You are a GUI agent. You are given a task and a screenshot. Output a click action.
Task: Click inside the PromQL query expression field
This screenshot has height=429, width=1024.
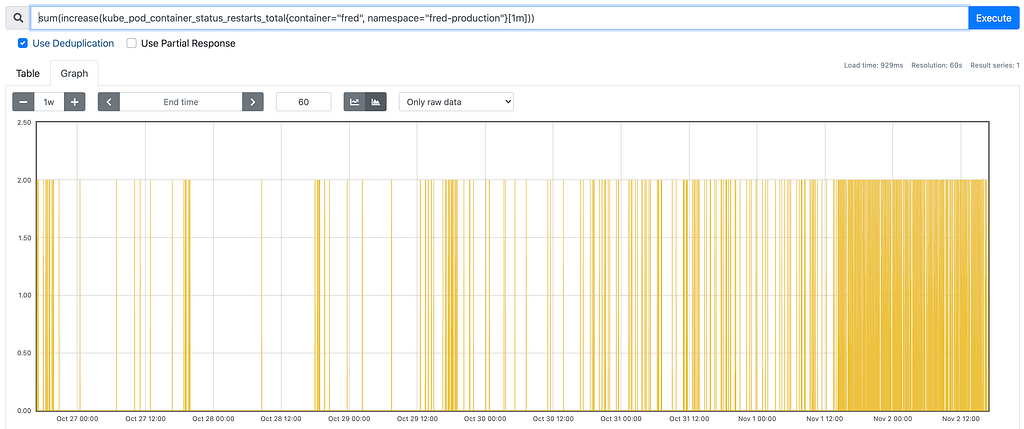[x=500, y=18]
